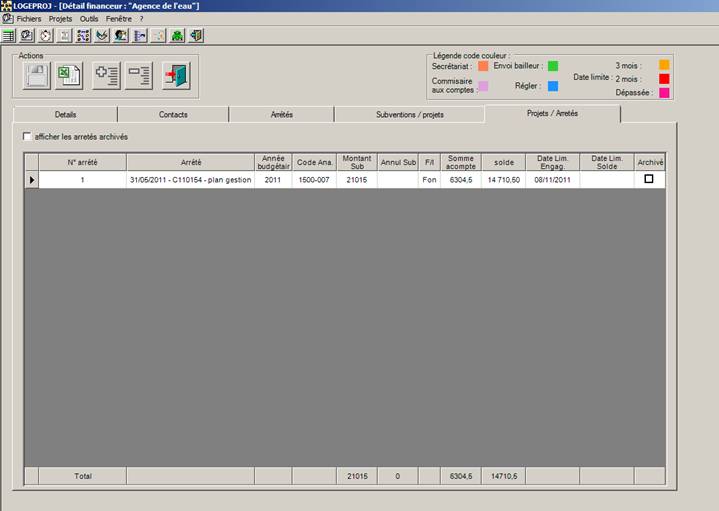Screen dimensions: 719x511
Task: Click the 'Année budgétair' column header
Action: coord(273,162)
